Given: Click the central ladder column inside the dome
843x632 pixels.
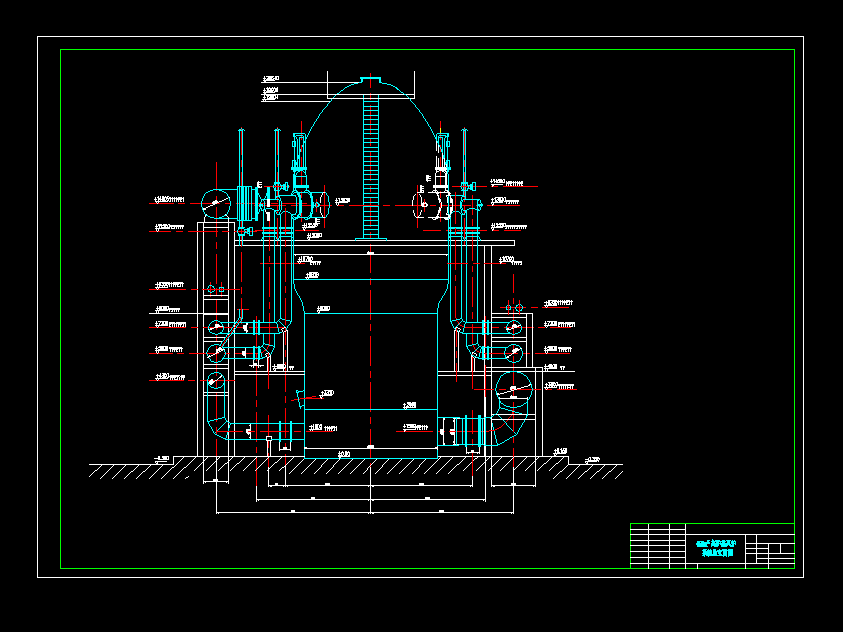Looking at the screenshot, I should tap(371, 160).
